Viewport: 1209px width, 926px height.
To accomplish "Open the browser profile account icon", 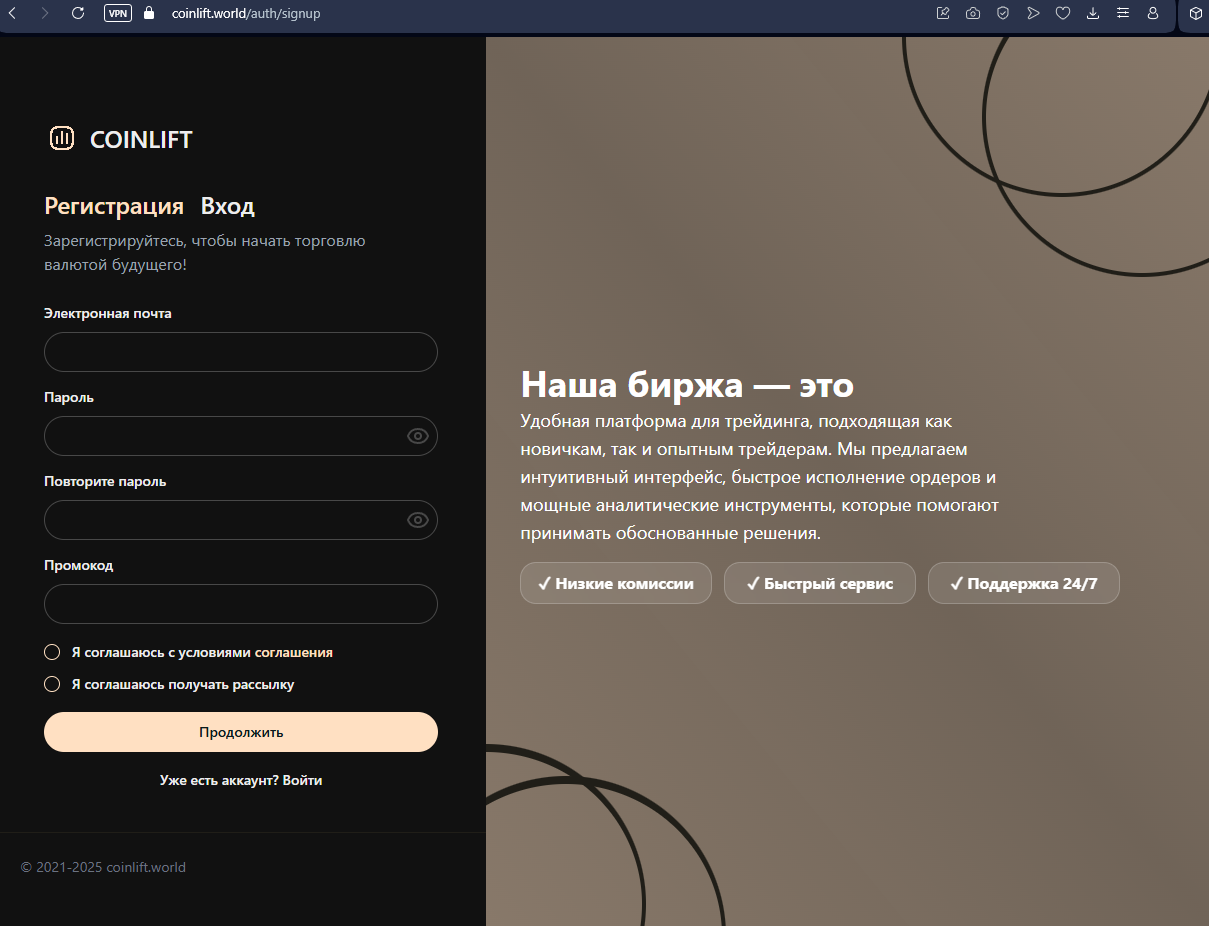I will coord(1153,13).
